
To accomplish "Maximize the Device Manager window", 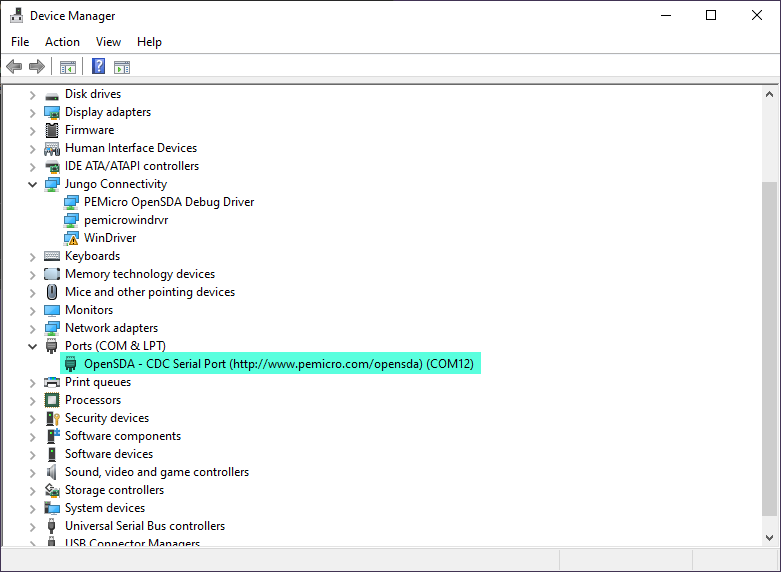I will pyautogui.click(x=711, y=15).
